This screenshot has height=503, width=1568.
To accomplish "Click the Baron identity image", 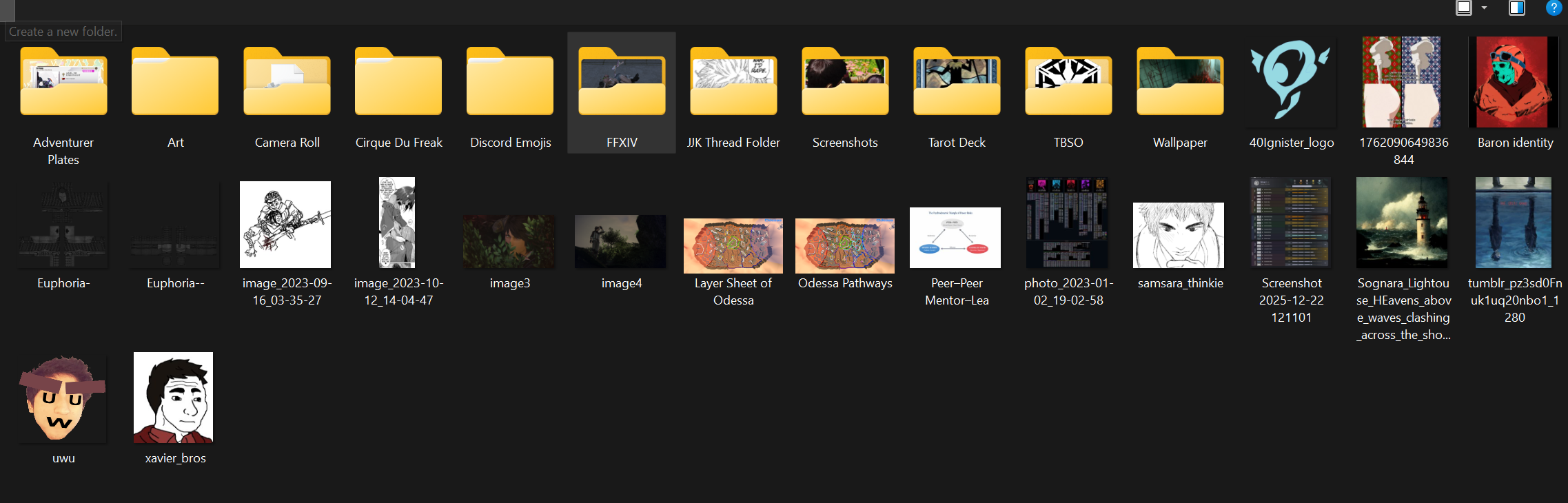I will pos(1514,82).
